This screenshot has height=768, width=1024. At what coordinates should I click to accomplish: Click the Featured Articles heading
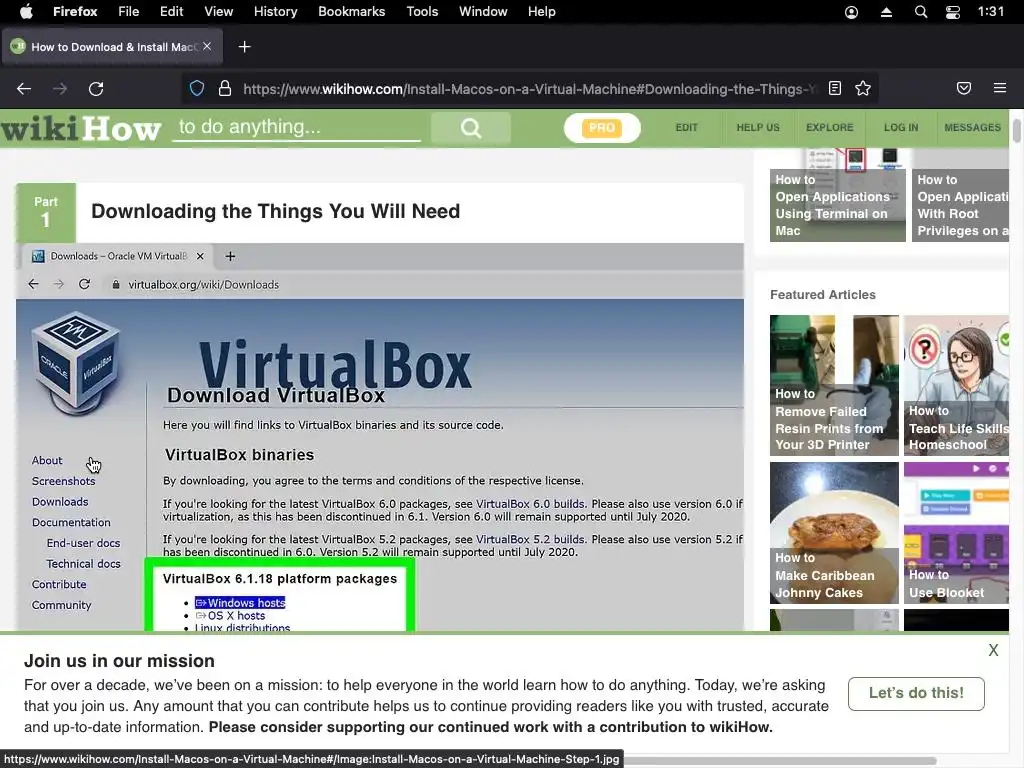[x=823, y=295]
